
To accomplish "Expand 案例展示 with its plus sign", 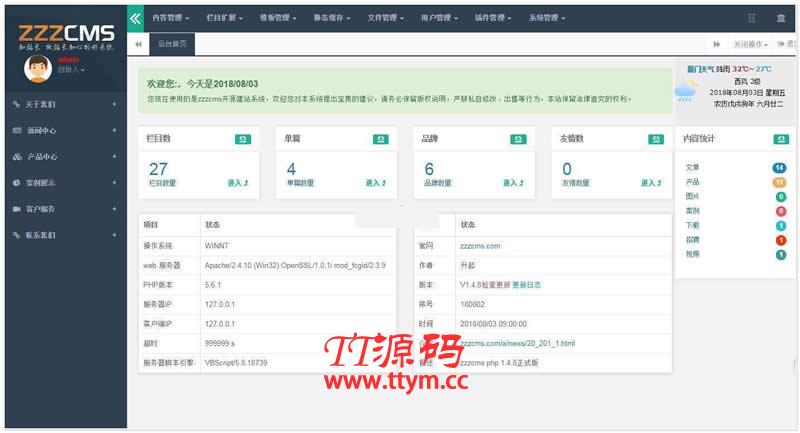I will (x=114, y=183).
